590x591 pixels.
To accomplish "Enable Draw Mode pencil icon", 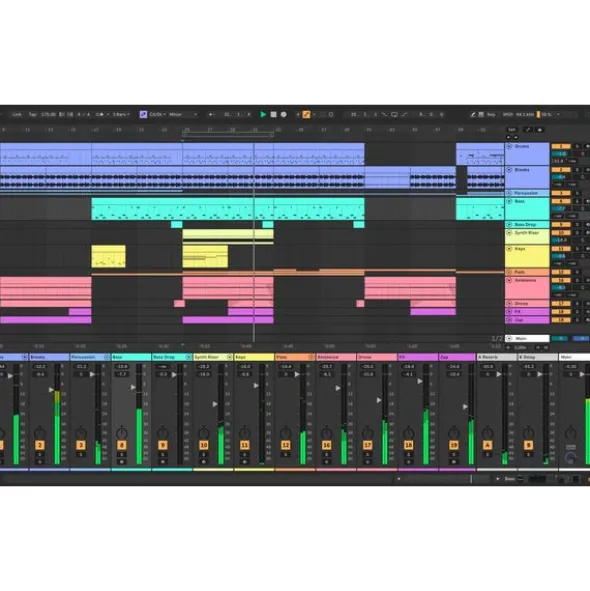I will click(x=473, y=114).
